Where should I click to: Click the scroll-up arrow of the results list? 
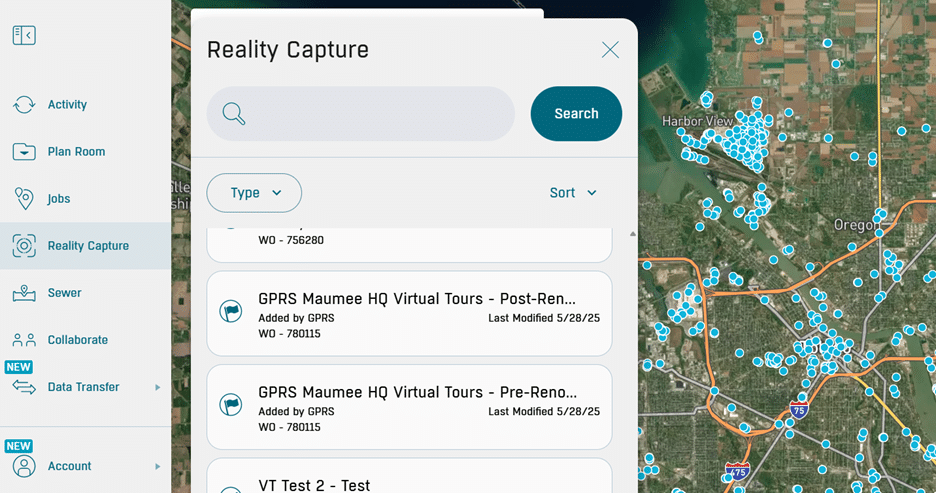(633, 234)
